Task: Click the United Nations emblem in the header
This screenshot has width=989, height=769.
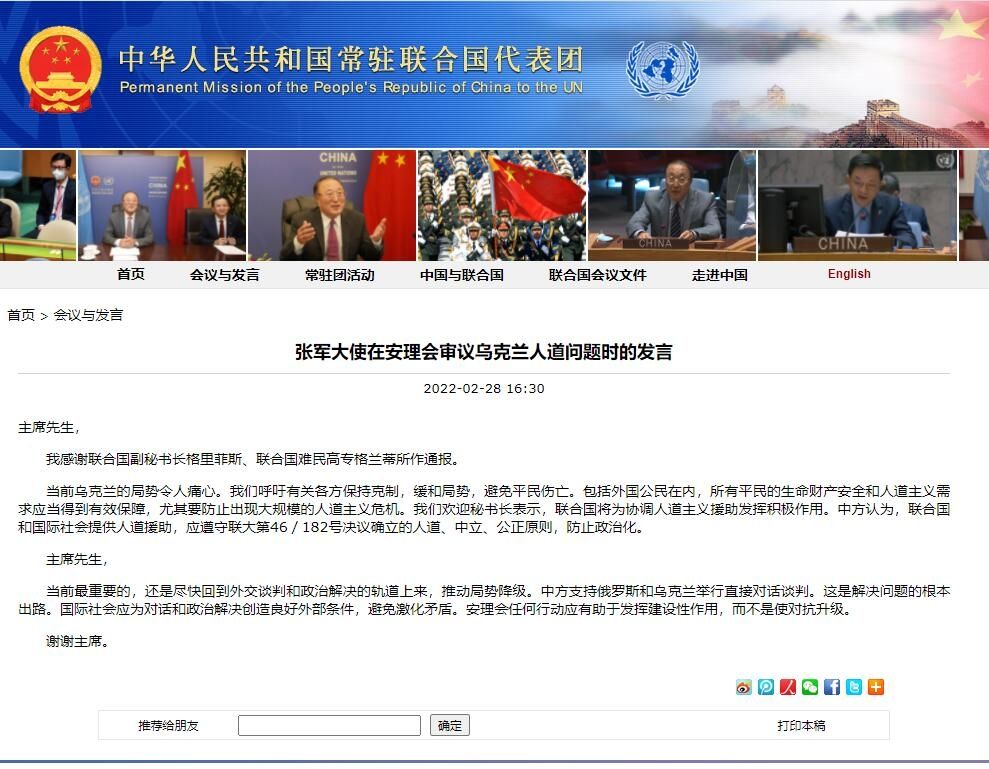Action: tap(662, 69)
